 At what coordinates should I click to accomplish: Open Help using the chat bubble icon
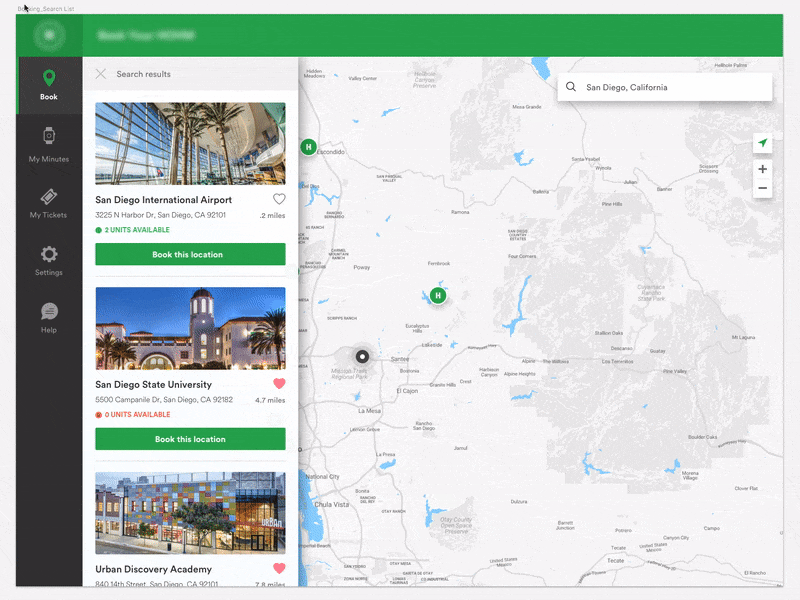(48, 311)
